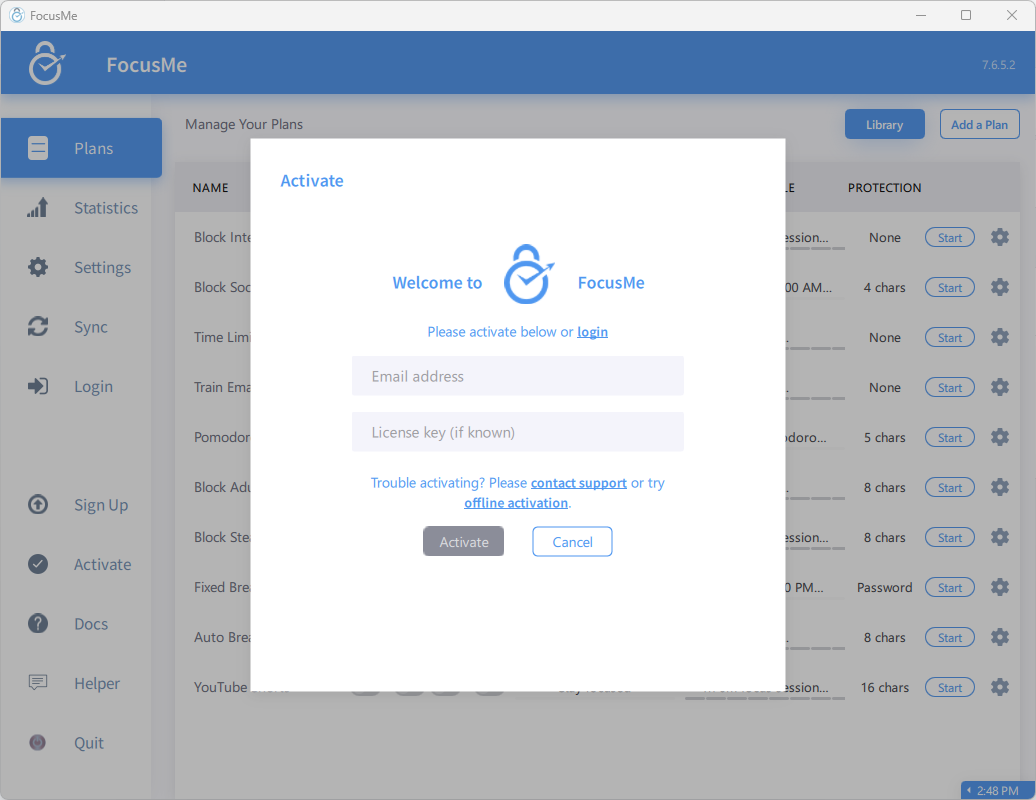The width and height of the screenshot is (1036, 800).
Task: Click the Login arrow icon
Action: (38, 386)
